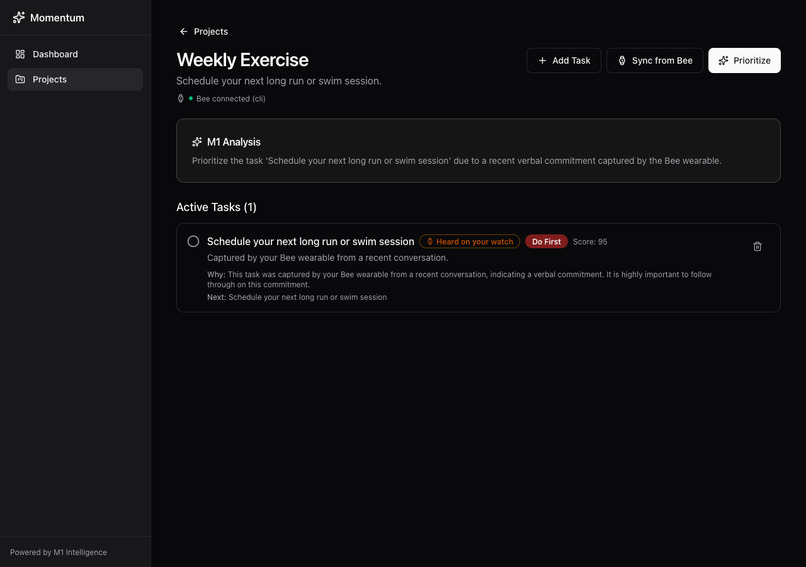Go back to Projects with arrow link
806x567 pixels.
204,31
